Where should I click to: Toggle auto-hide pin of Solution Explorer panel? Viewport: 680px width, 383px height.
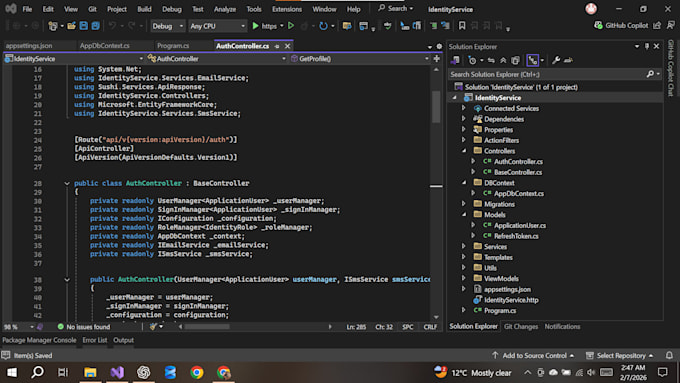click(x=647, y=46)
